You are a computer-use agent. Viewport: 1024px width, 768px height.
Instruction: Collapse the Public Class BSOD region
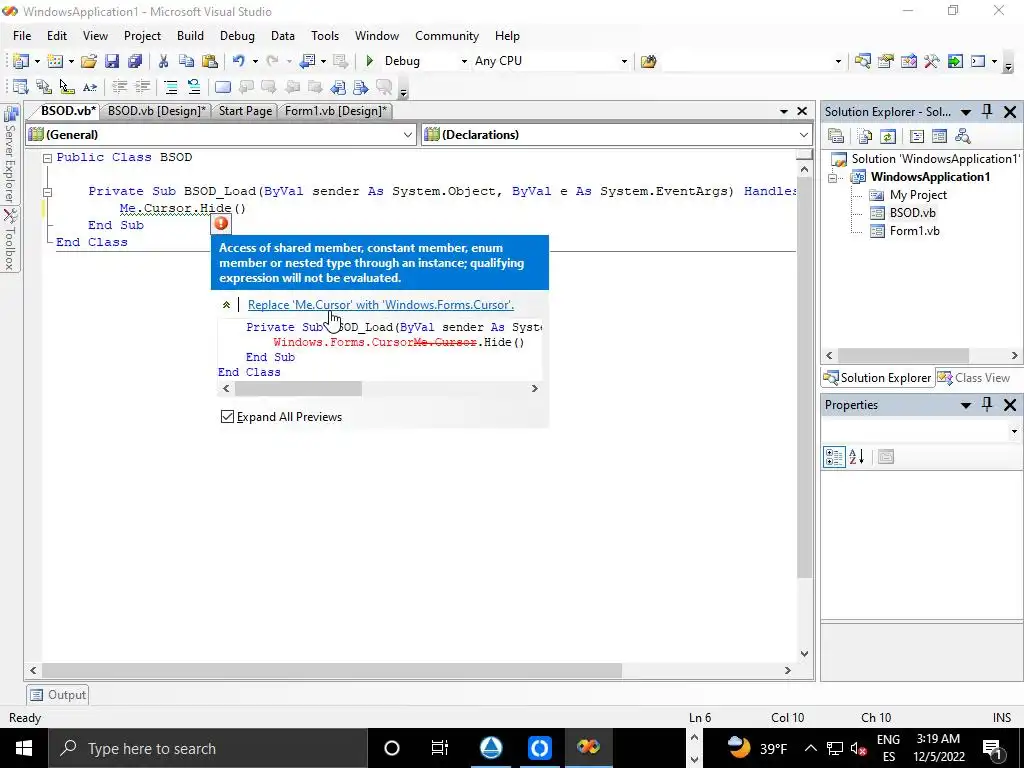[x=47, y=158]
